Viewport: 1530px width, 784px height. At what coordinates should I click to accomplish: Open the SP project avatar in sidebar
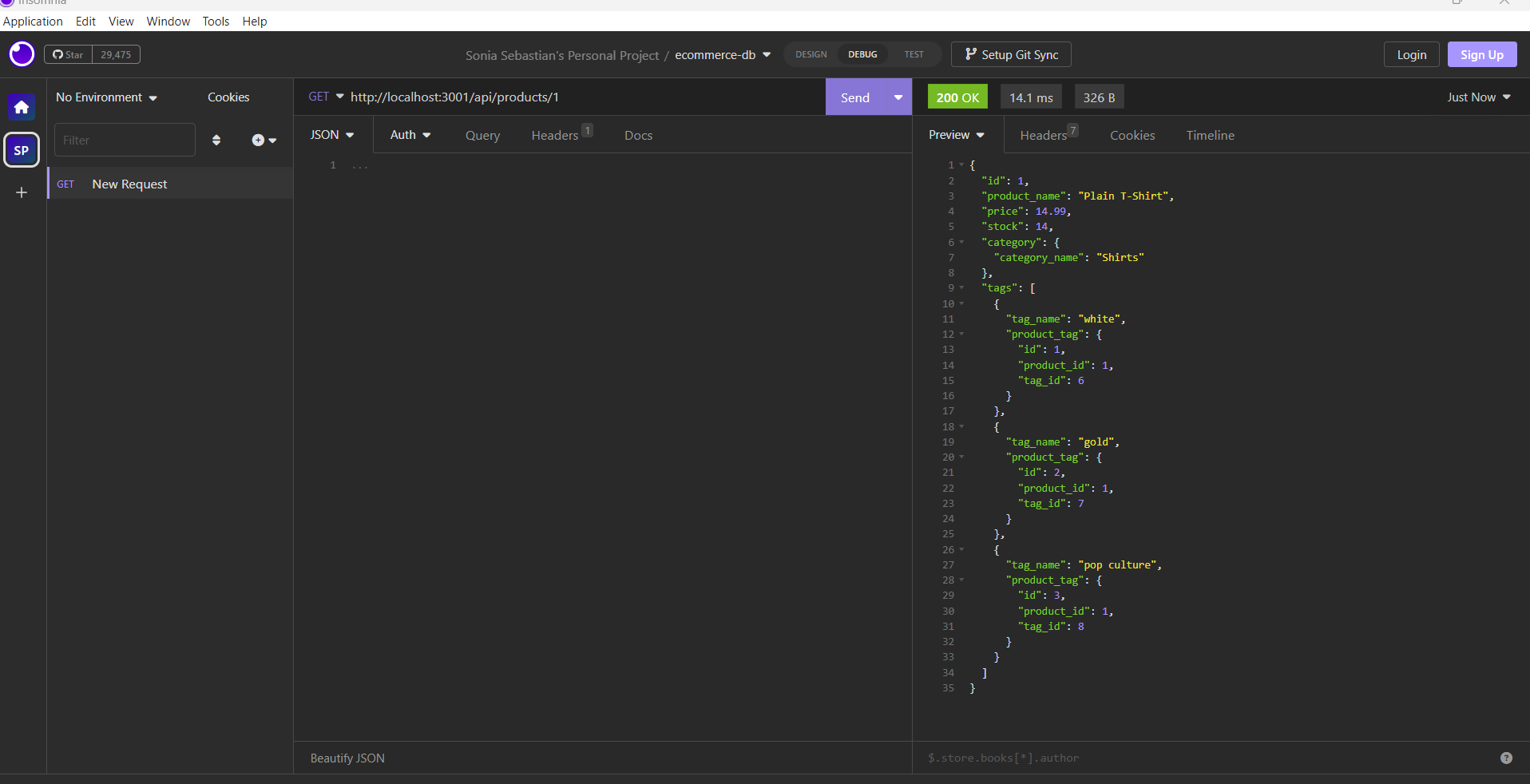[20, 149]
